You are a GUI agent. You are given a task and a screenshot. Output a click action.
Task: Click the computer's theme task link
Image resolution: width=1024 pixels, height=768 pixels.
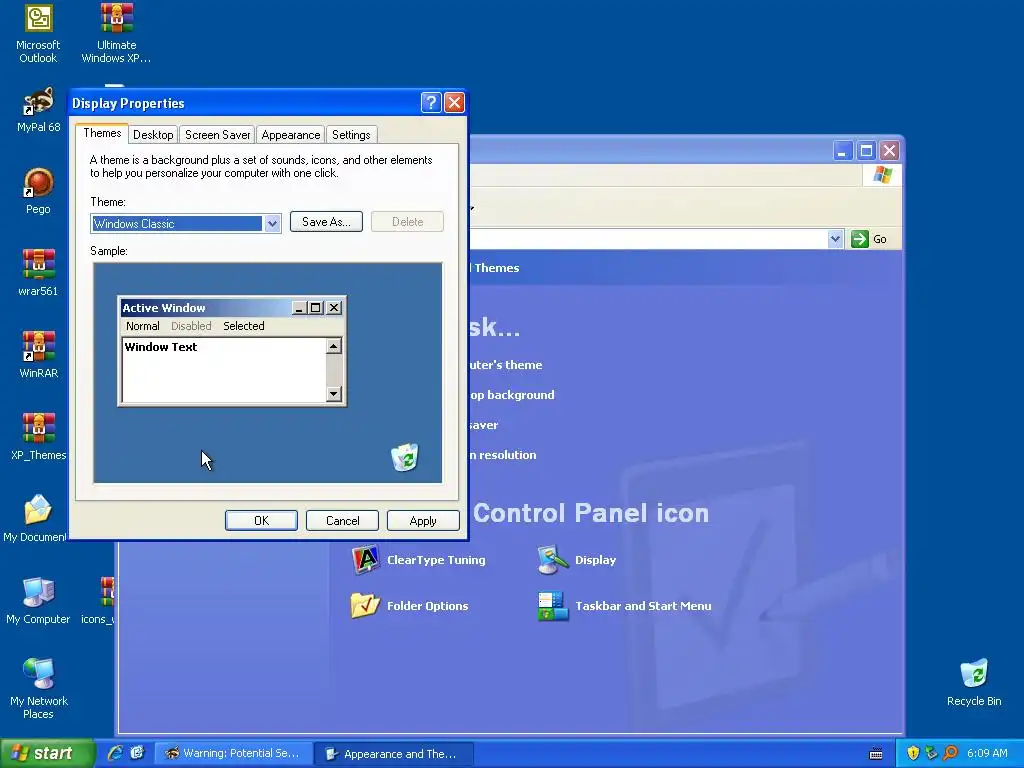tap(506, 365)
